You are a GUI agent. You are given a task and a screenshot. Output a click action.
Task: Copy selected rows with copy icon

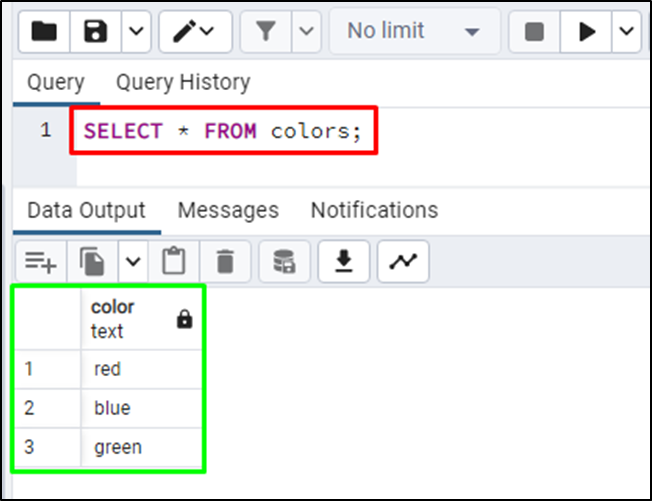[x=92, y=262]
